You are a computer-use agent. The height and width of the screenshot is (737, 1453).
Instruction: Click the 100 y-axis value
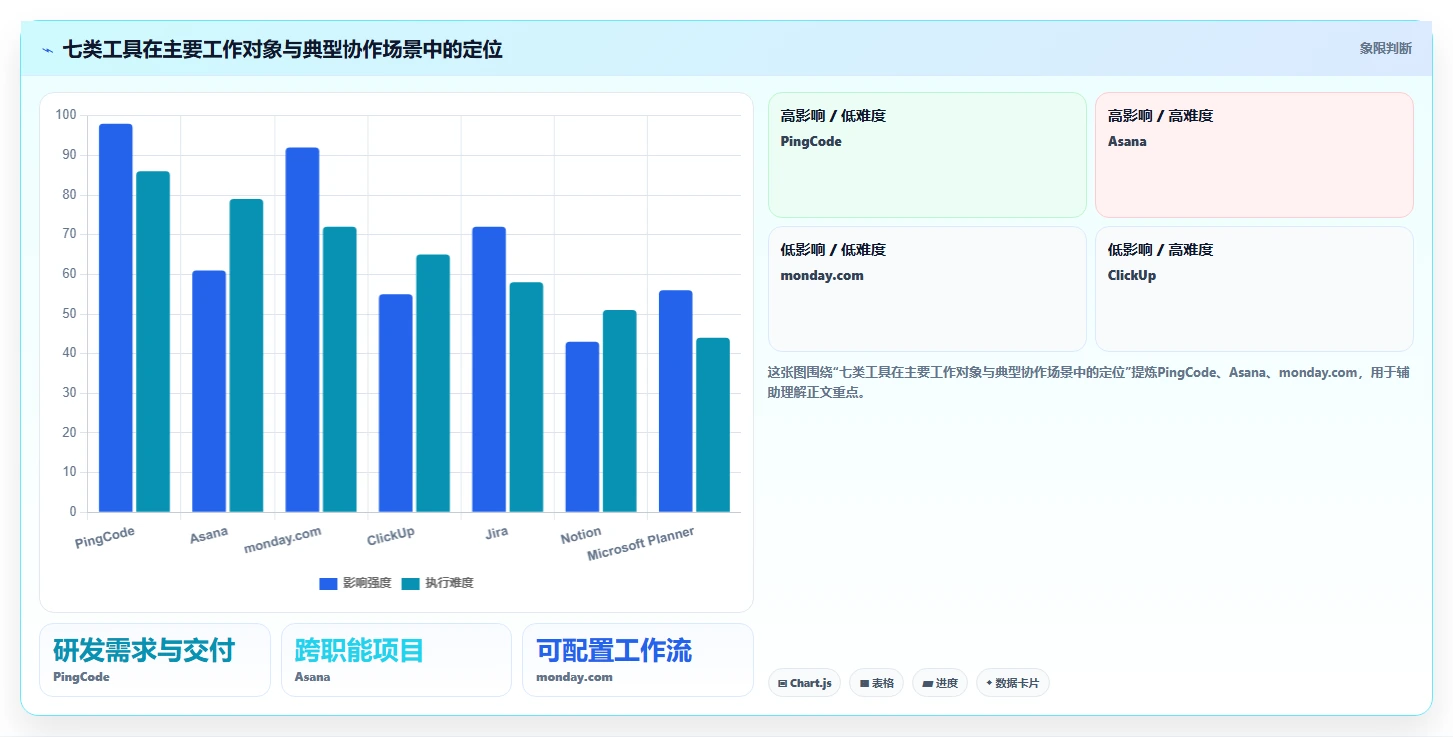(x=66, y=115)
